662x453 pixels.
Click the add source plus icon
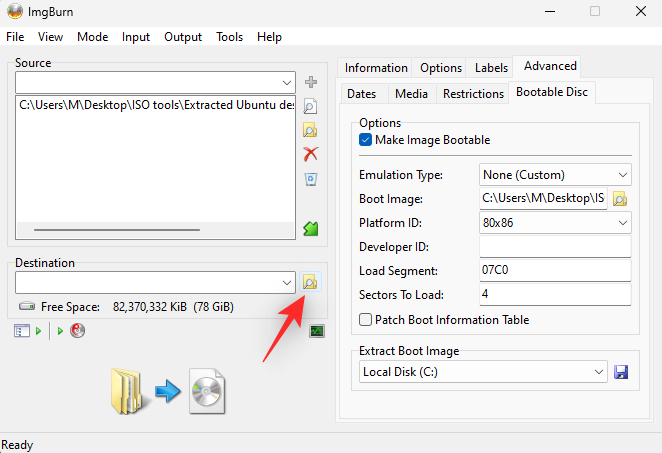311,82
